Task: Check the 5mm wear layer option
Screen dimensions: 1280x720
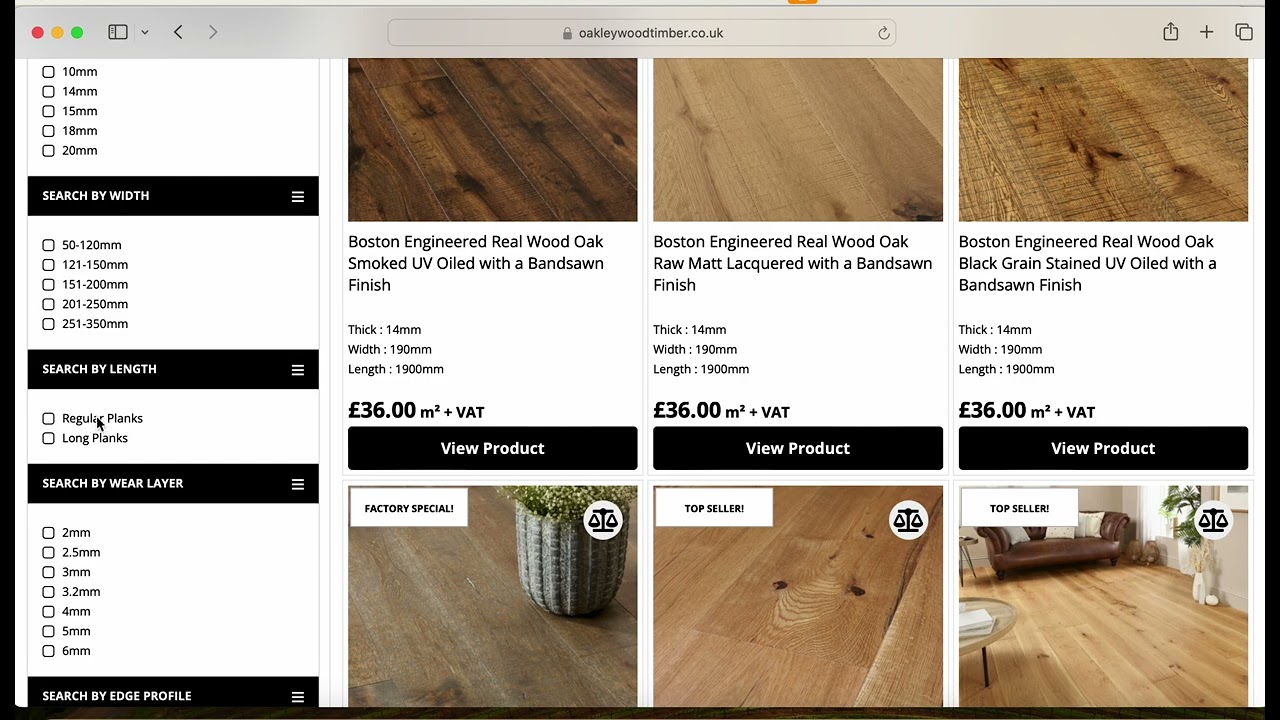Action: tap(48, 631)
